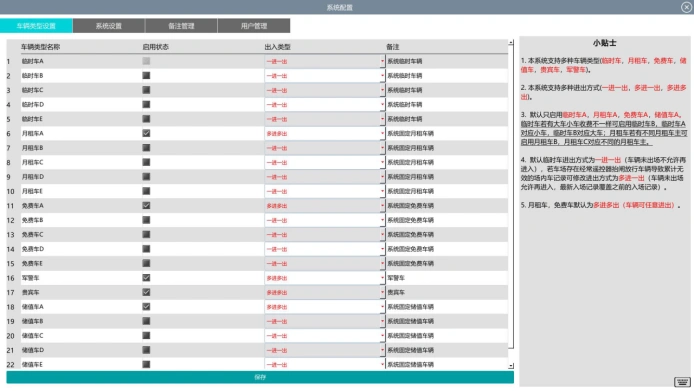This screenshot has width=694, height=391.
Task: Click the 小贴士 panel heading
Action: [x=604, y=43]
